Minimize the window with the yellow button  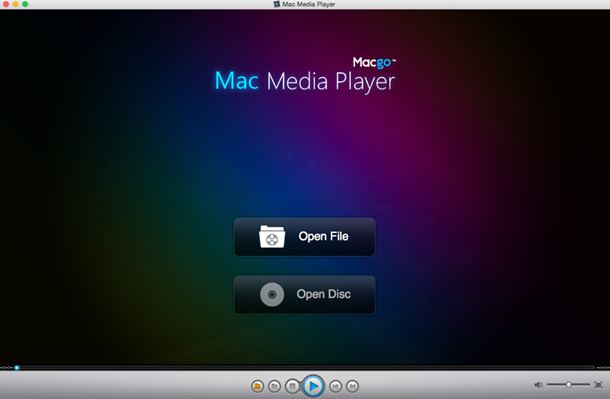[16, 4]
